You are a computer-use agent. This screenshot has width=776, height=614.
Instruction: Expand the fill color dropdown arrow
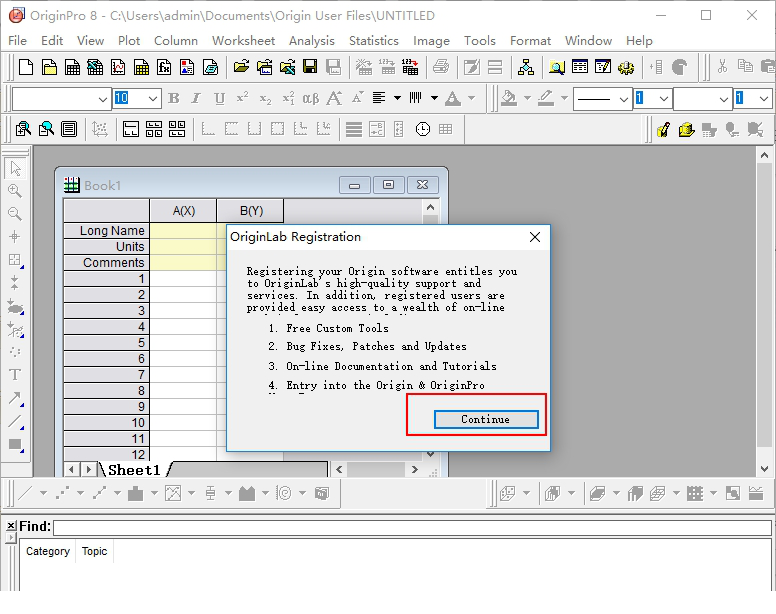(x=528, y=98)
